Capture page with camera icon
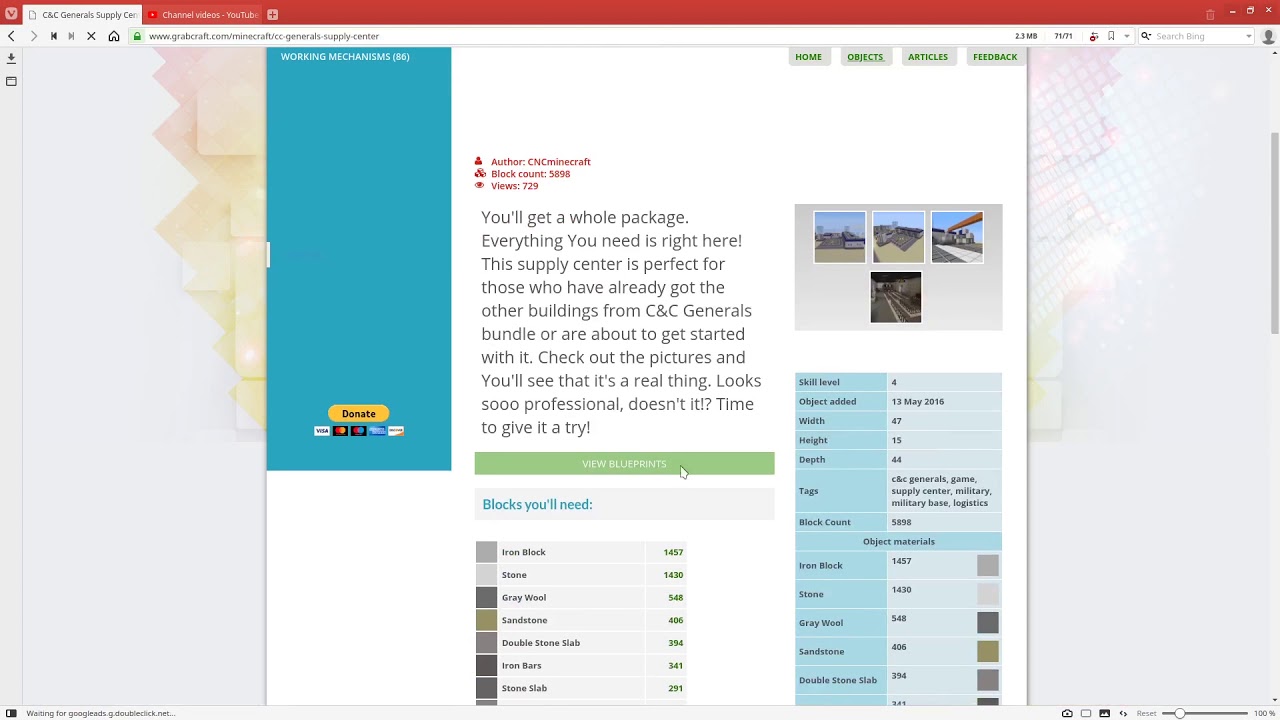The image size is (1280, 720). coord(1067,713)
